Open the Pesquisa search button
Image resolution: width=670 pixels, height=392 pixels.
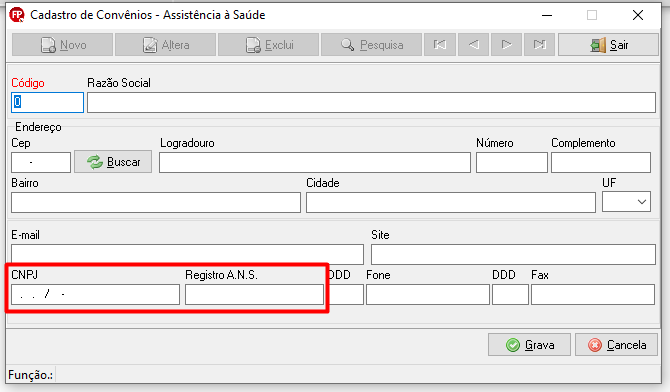(x=371, y=44)
